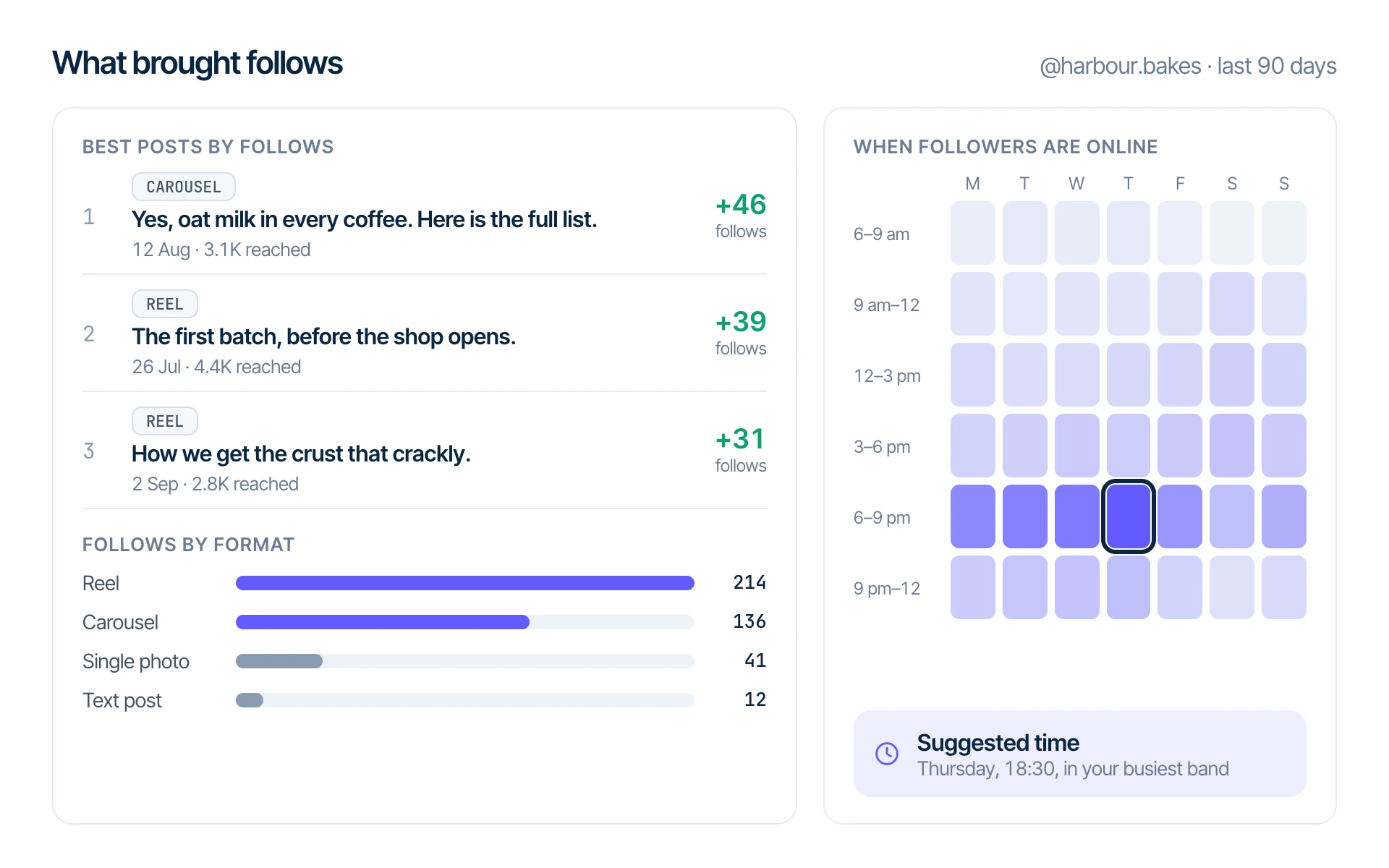Click the '12 Aug · 3.1K reached' text

221,250
